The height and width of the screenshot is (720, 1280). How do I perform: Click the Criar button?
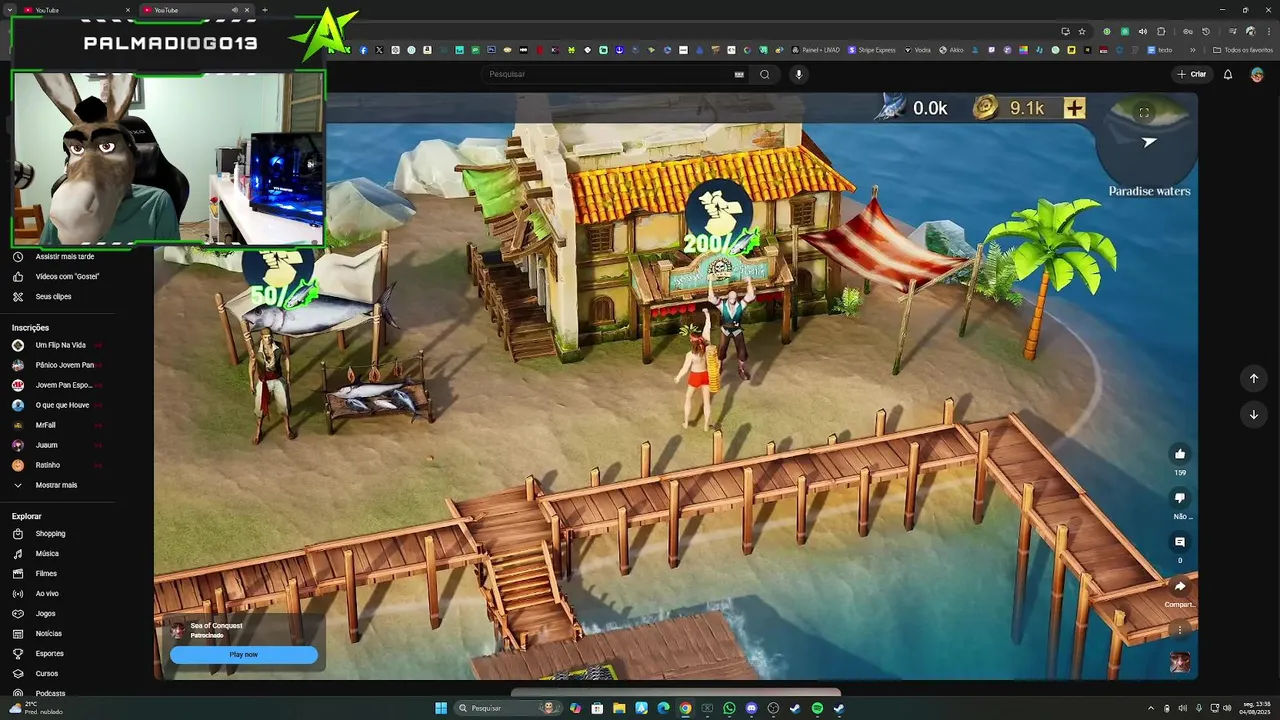coord(1191,74)
